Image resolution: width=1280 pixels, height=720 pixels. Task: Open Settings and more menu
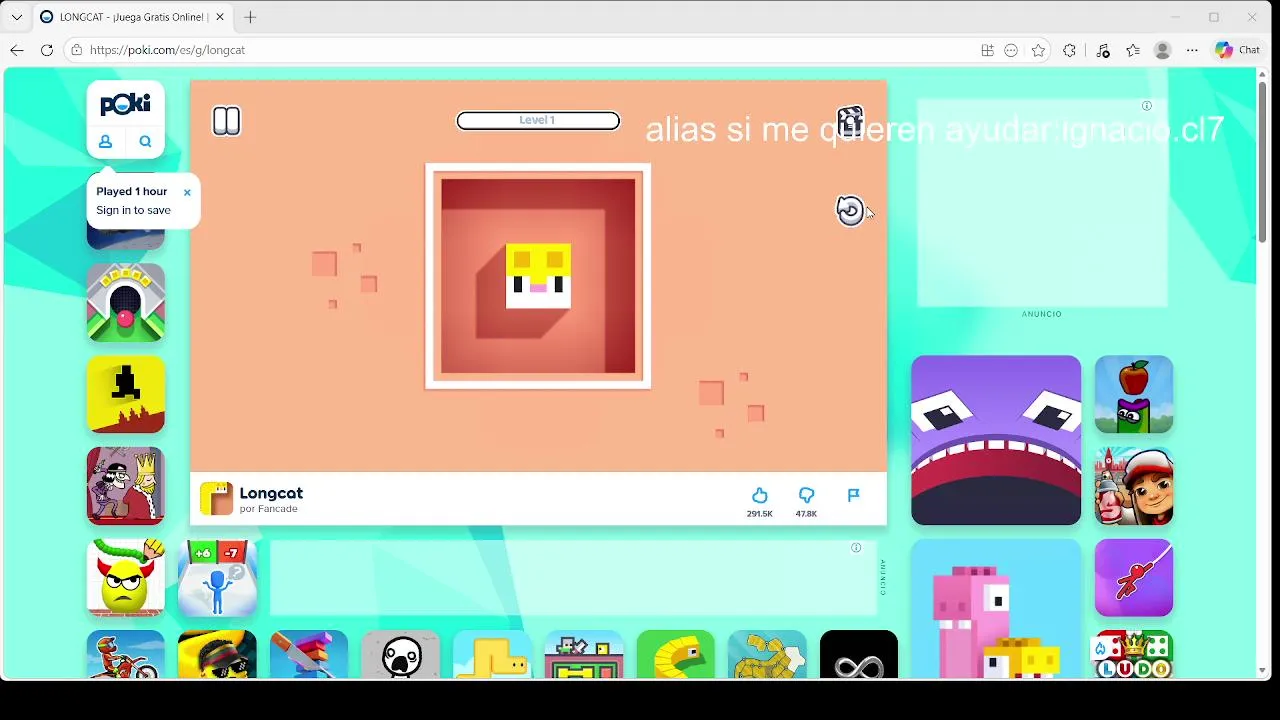pyautogui.click(x=1192, y=50)
